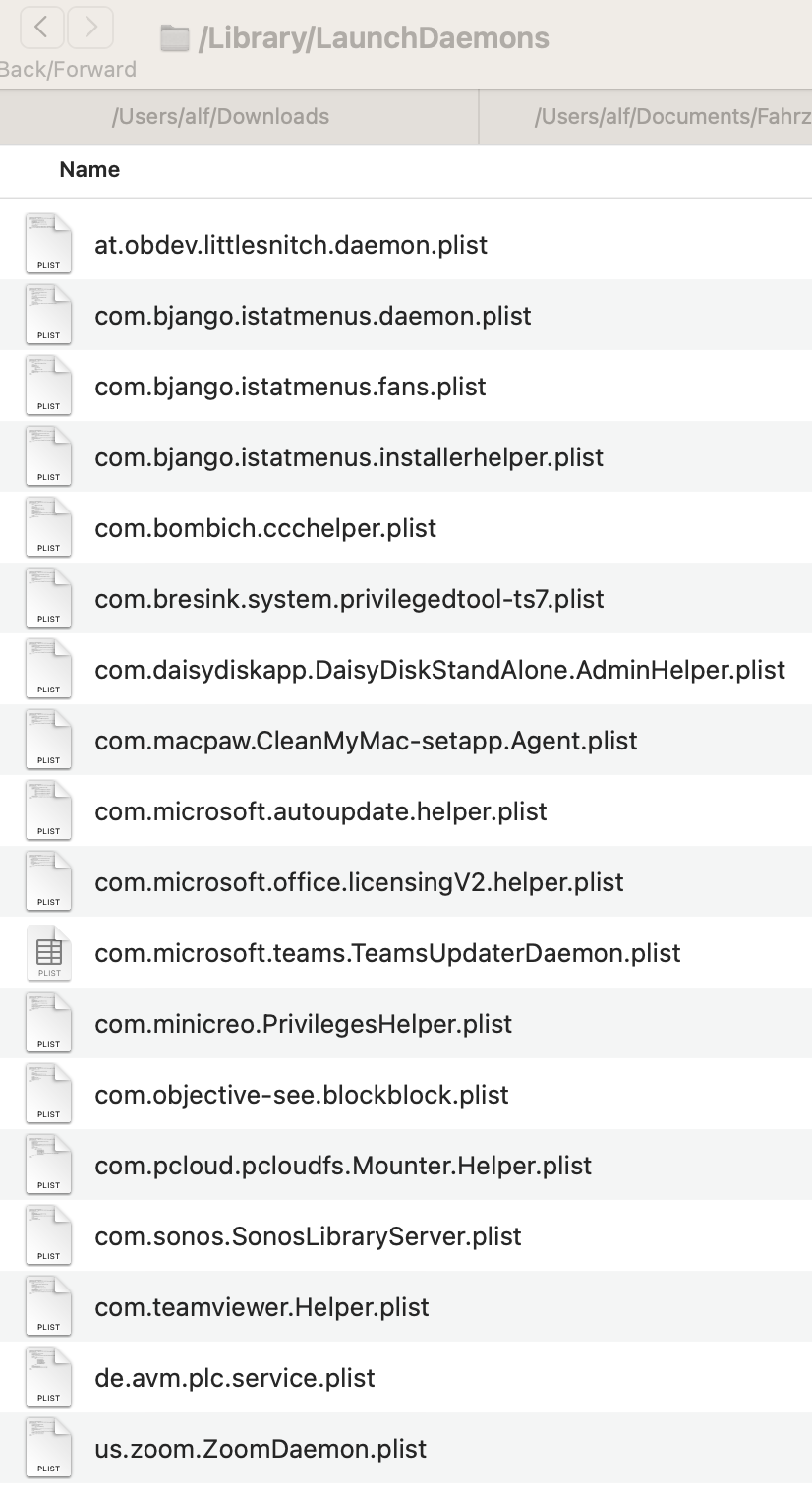The width and height of the screenshot is (812, 1499).
Task: Click plist icon for microsoft.autoupdate.helper
Action: 48,810
